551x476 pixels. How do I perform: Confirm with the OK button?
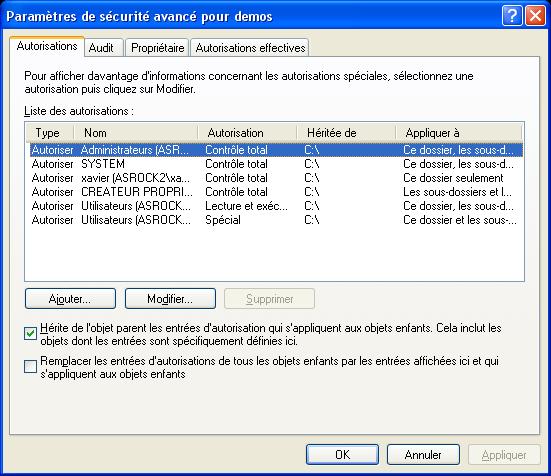pos(342,455)
